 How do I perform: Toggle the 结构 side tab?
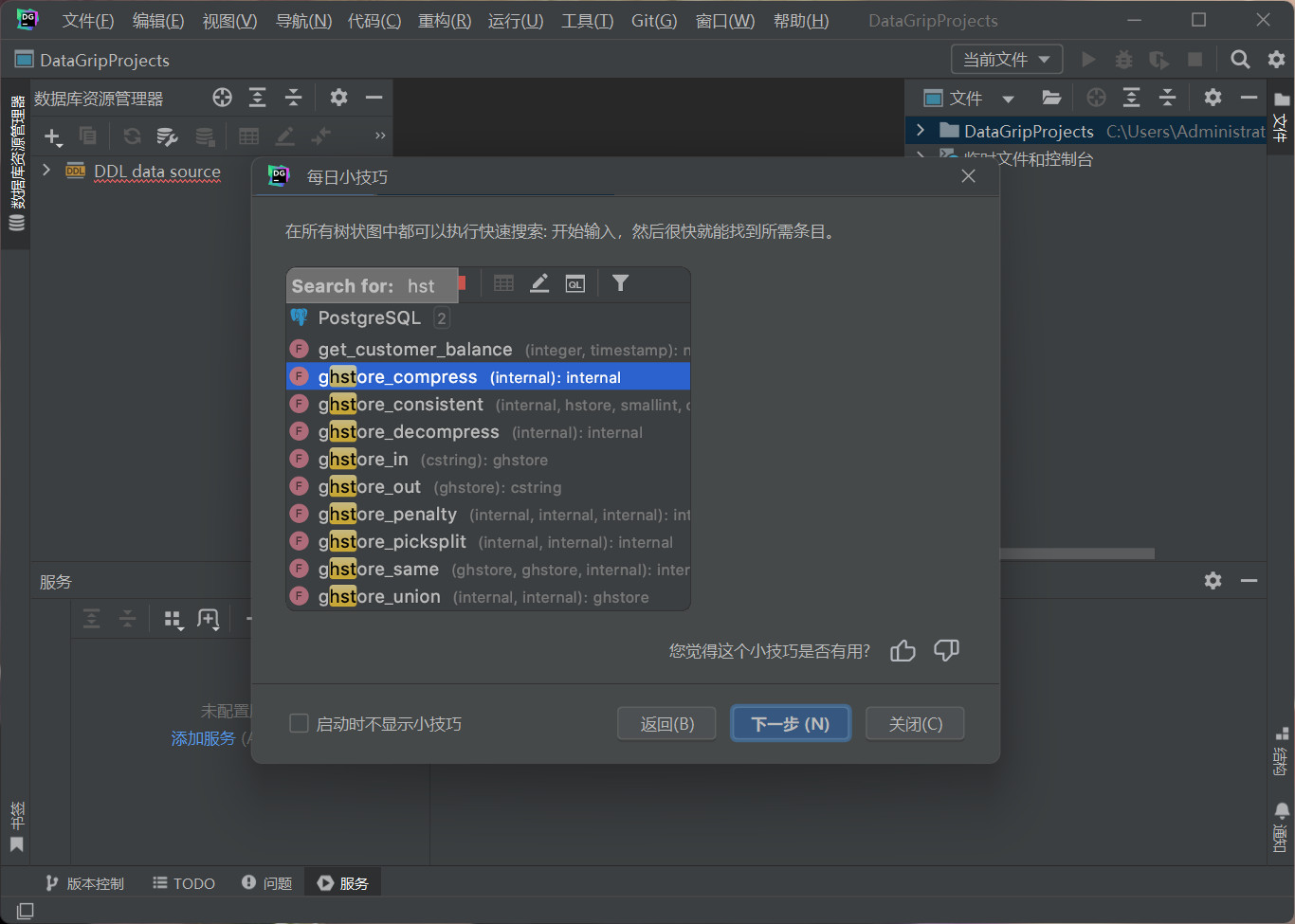pos(1281,751)
